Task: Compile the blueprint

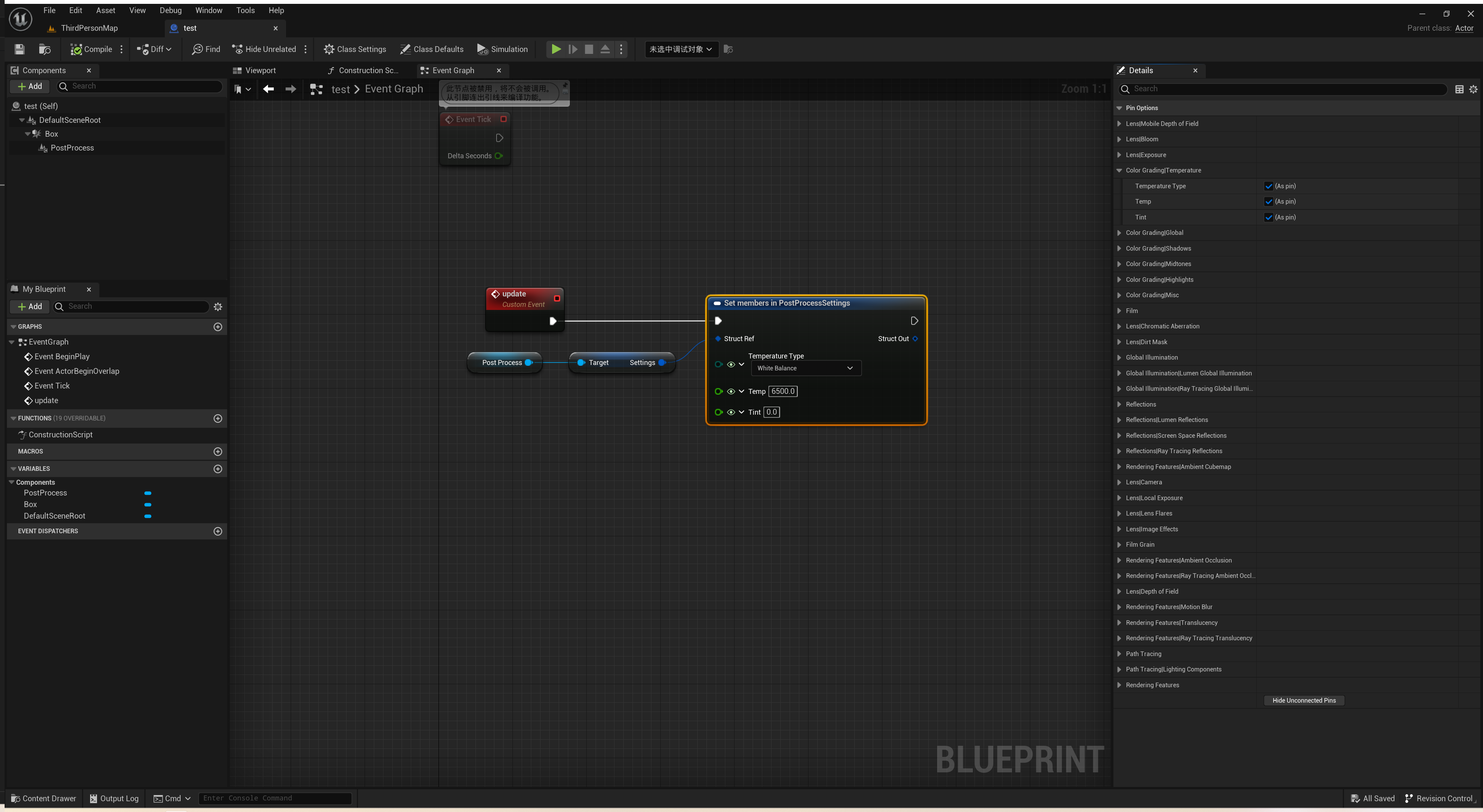Action: point(91,49)
